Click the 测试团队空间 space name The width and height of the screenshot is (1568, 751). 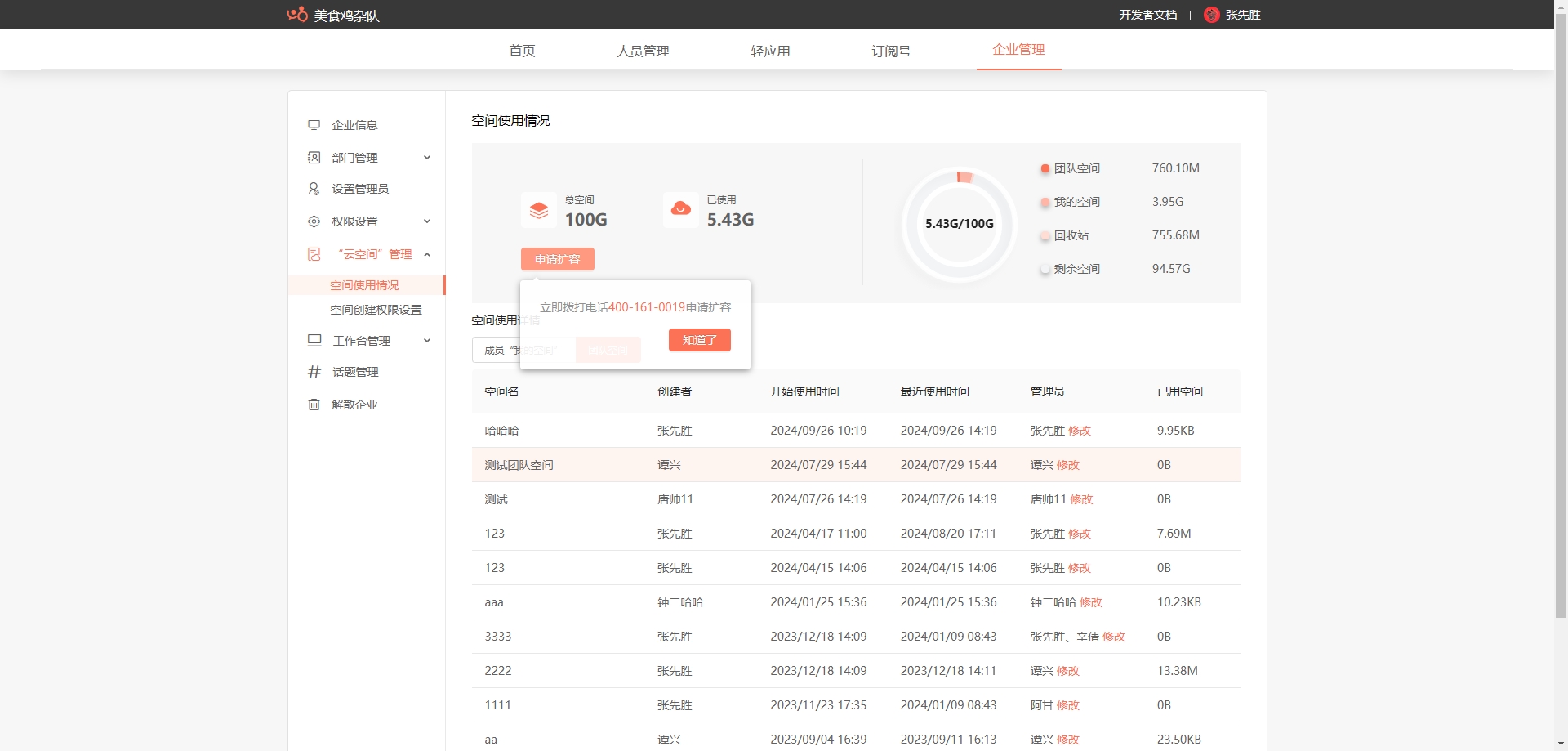pos(519,465)
